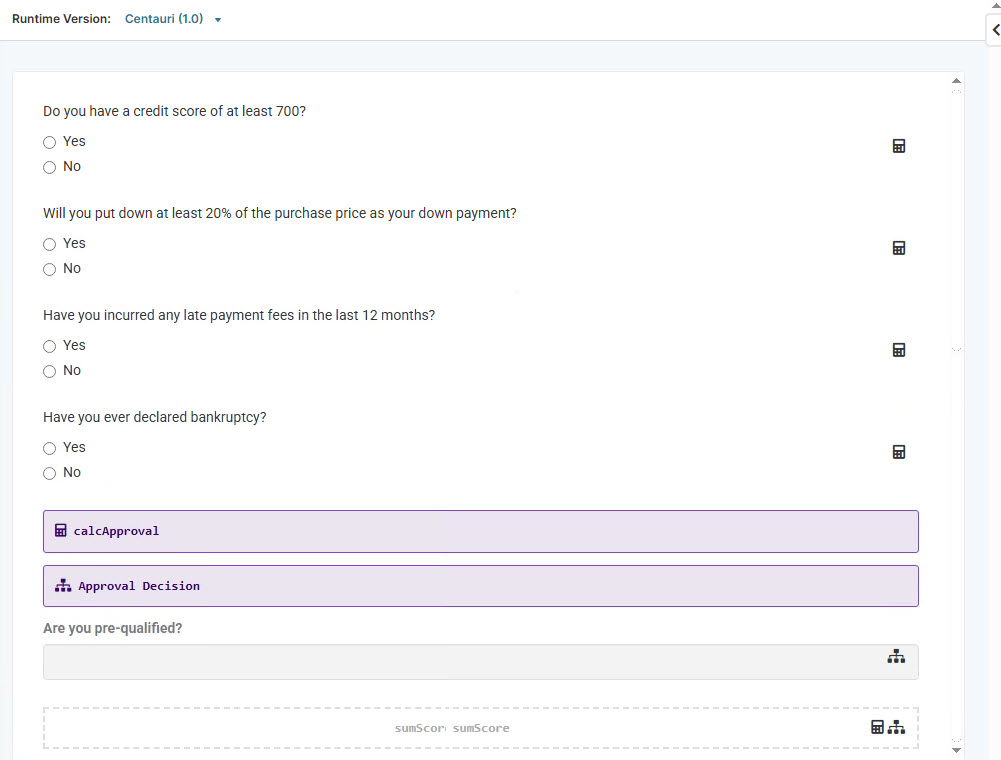
Task: Click the flowchart icon in the Approval Decision bar
Action: click(62, 585)
